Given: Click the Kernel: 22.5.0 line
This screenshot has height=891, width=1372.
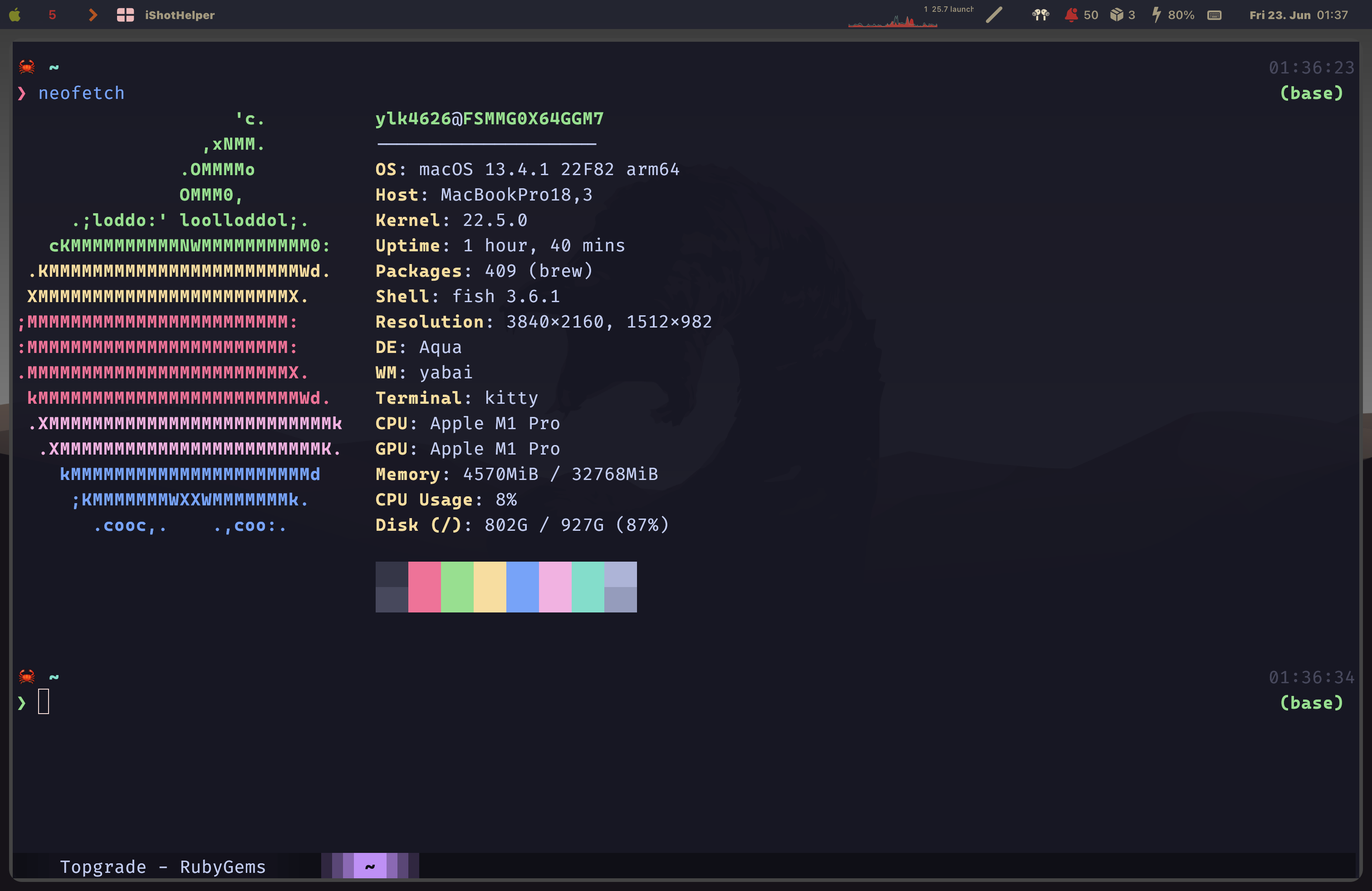Looking at the screenshot, I should coord(451,220).
